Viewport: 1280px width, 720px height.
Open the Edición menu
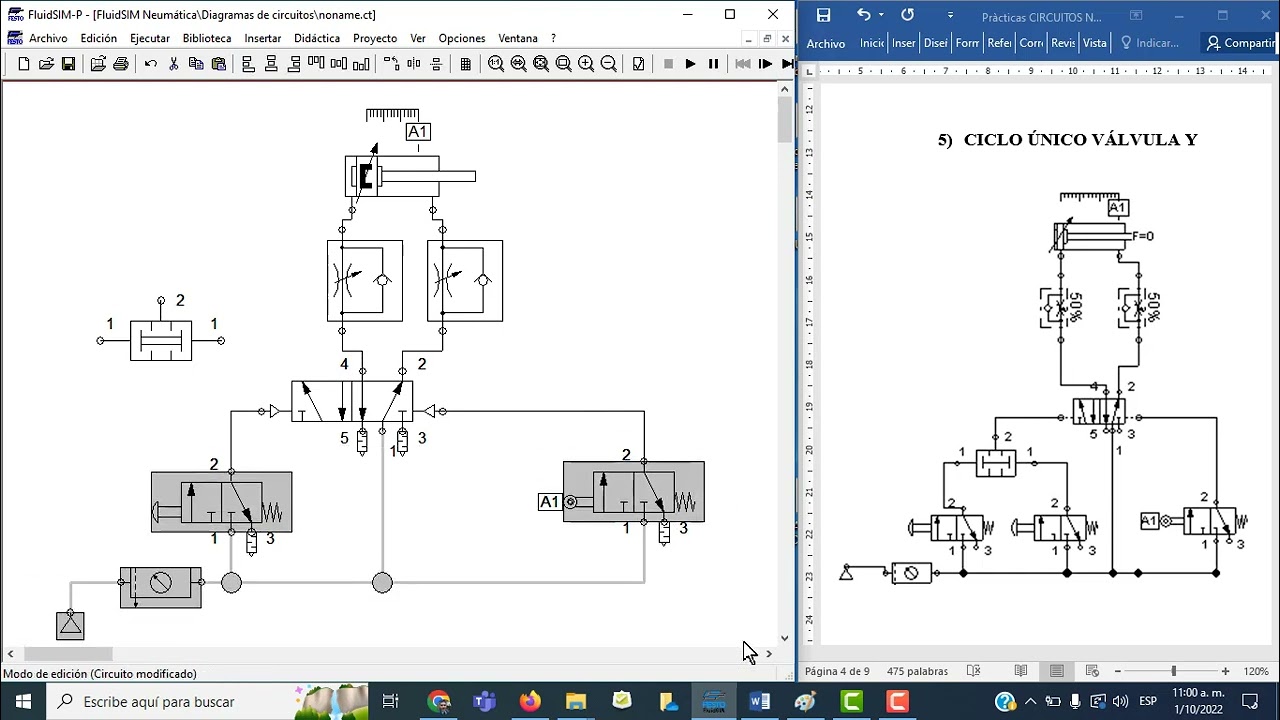(99, 38)
